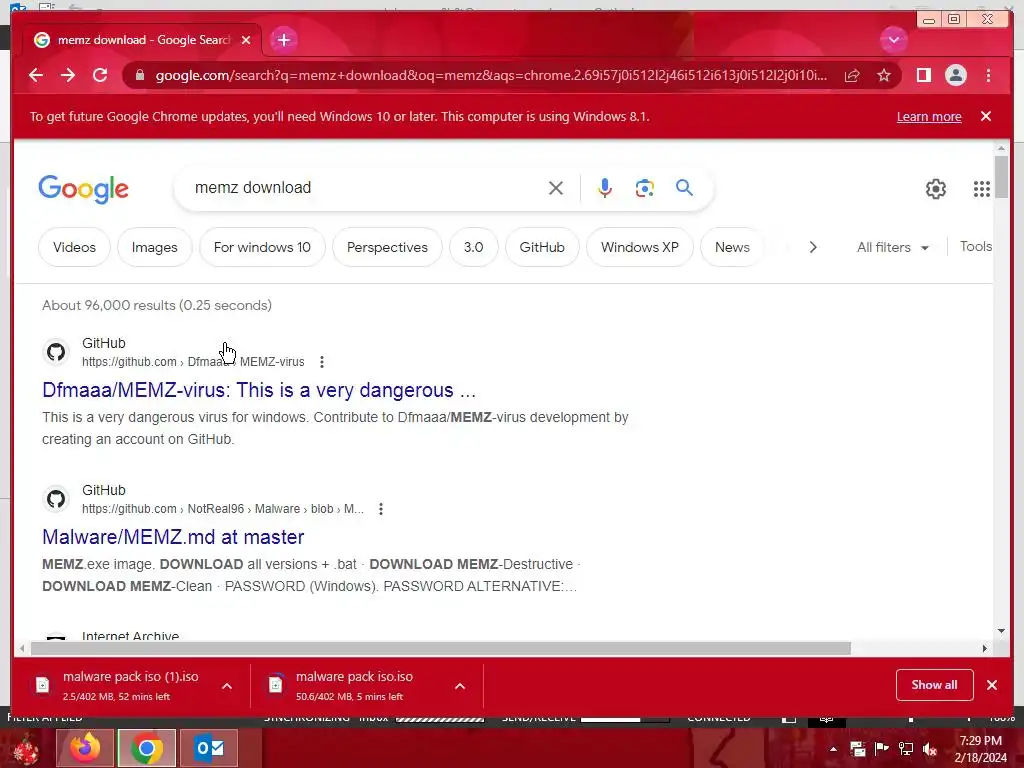Open Chrome's side panel
1024x768 pixels.
[923, 75]
